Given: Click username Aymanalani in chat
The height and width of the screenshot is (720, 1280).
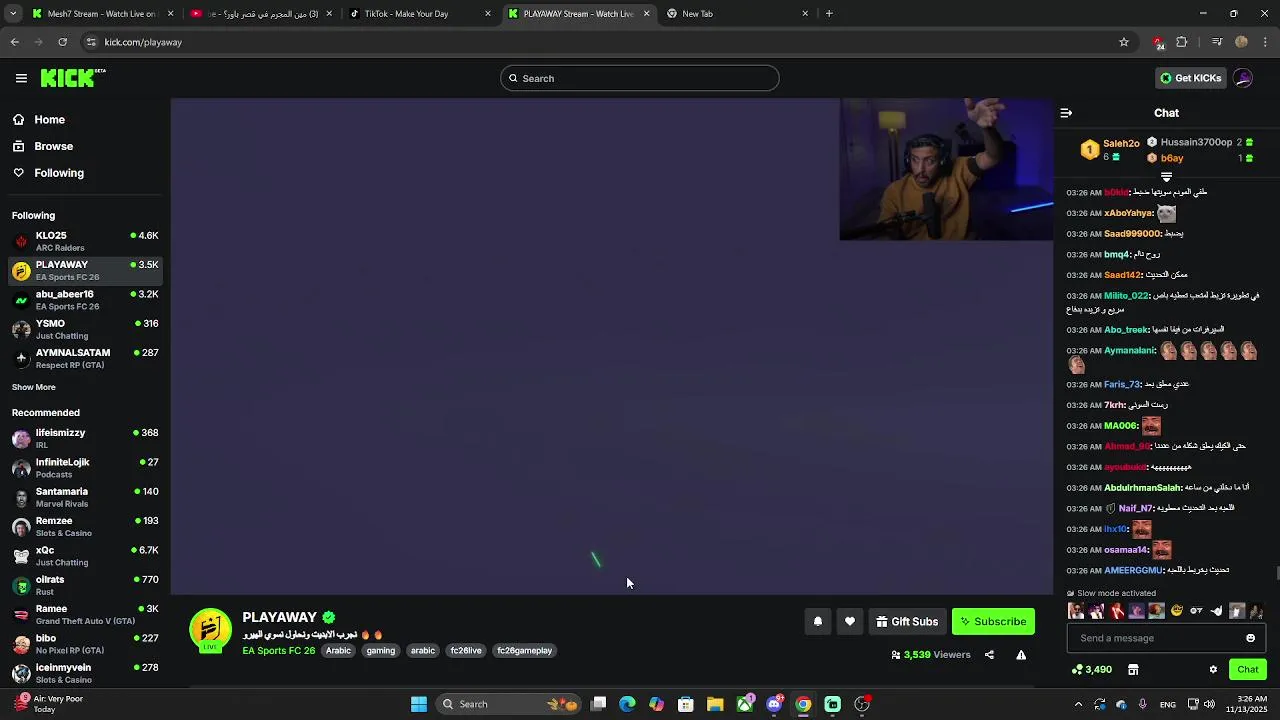Looking at the screenshot, I should point(1130,351).
